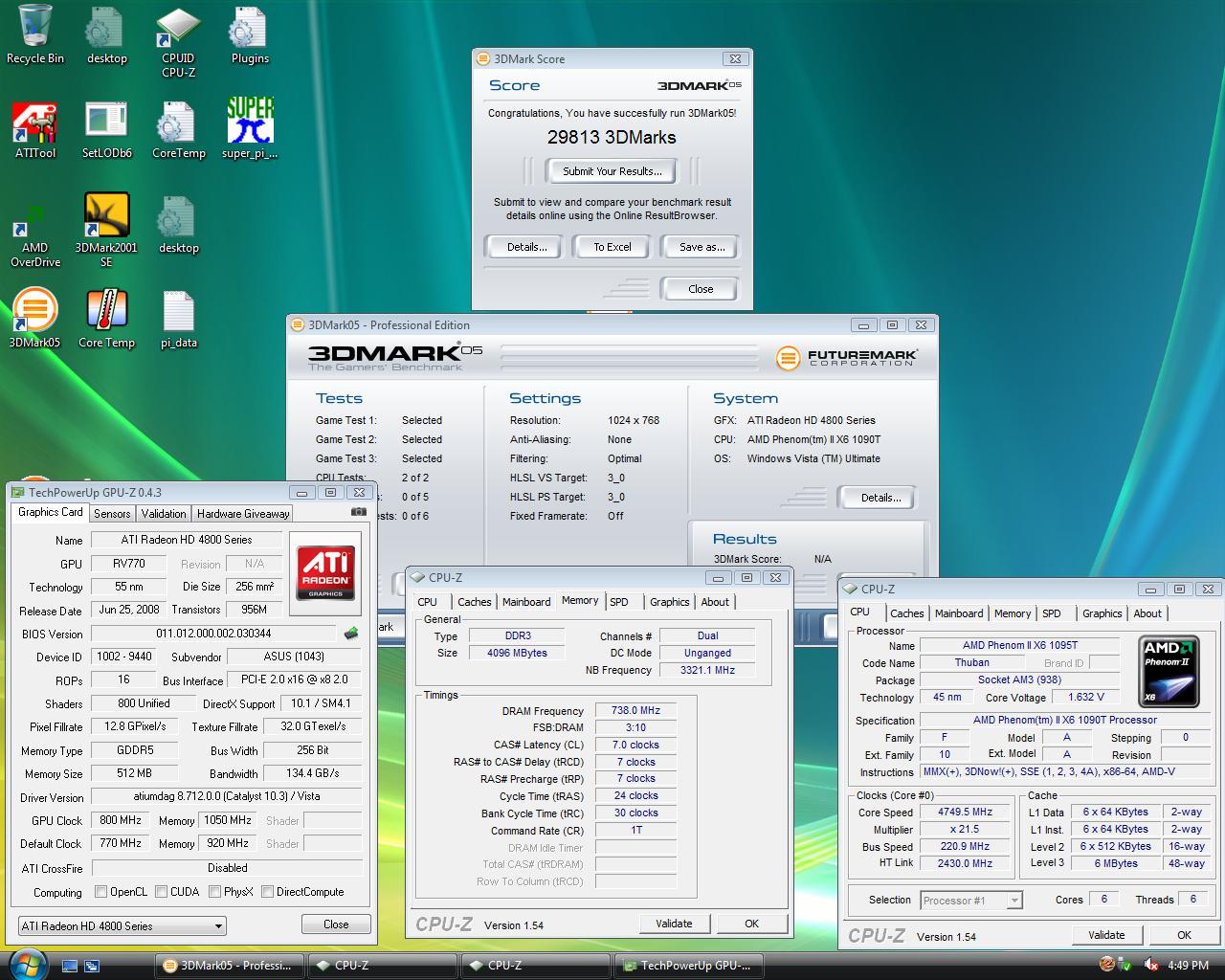Enable the DirectCompute checkbox in GPU-Z
This screenshot has height=980, width=1225.
click(x=267, y=892)
